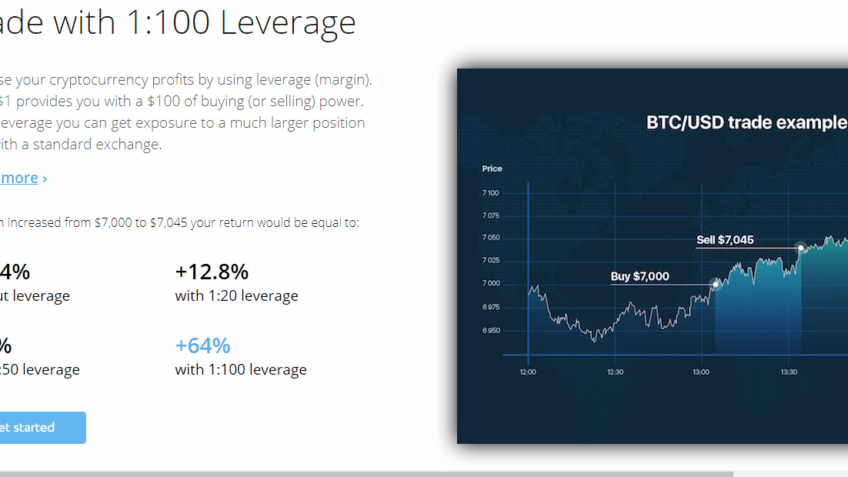Click the +12.8% return value
The image size is (848, 477).
211,272
